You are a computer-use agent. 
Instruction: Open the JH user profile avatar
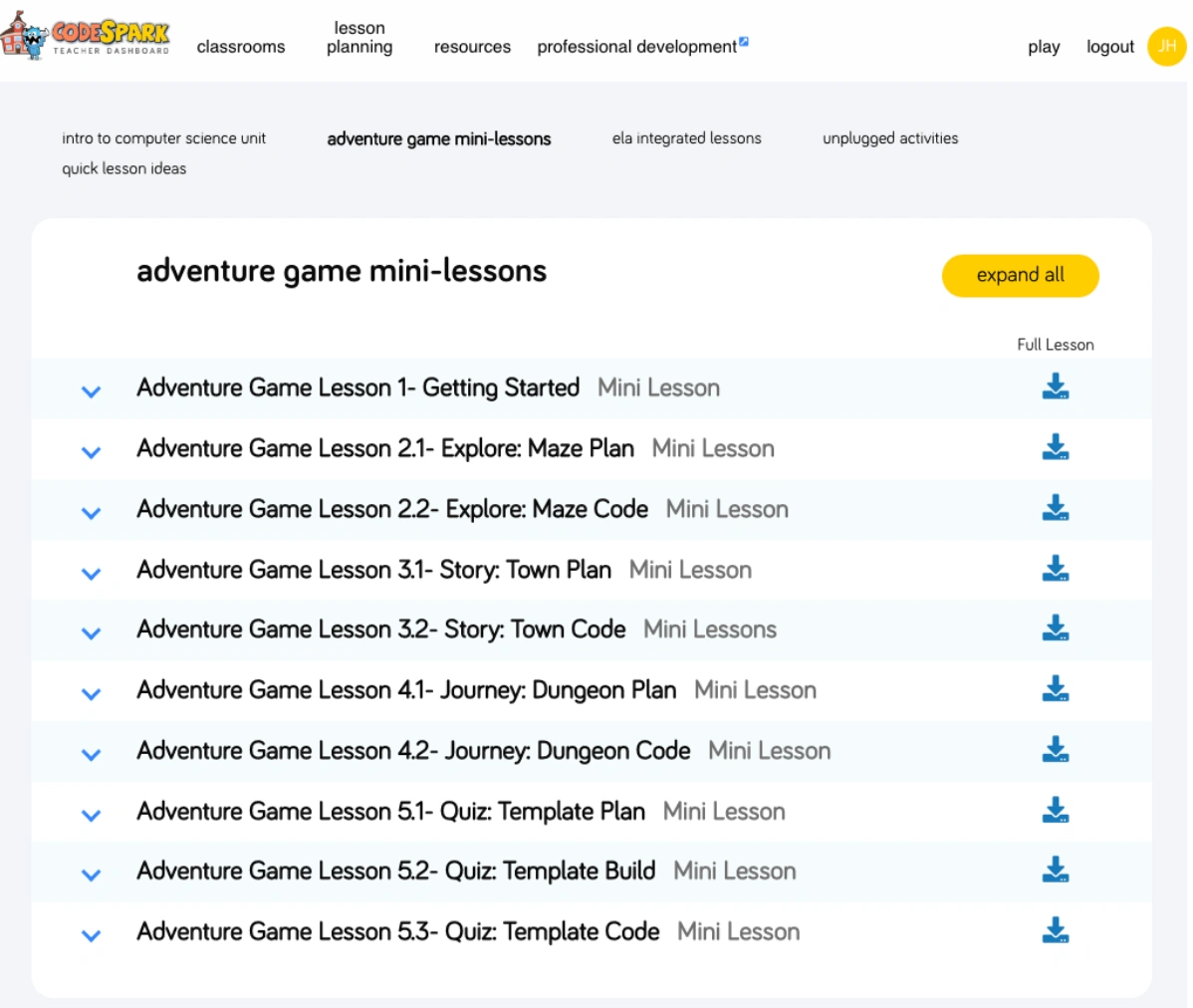(1166, 46)
